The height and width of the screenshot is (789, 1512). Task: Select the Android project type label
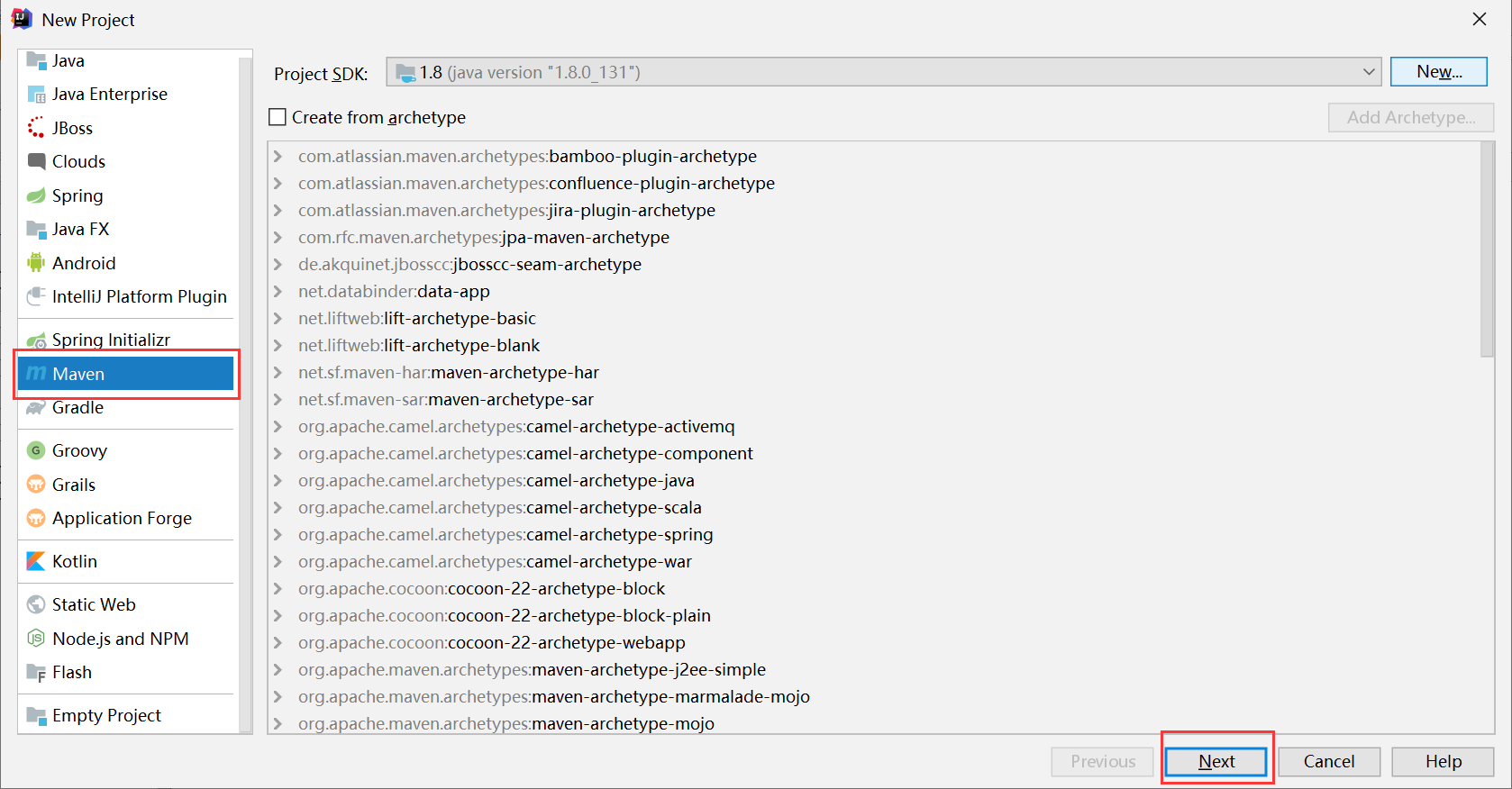(84, 263)
